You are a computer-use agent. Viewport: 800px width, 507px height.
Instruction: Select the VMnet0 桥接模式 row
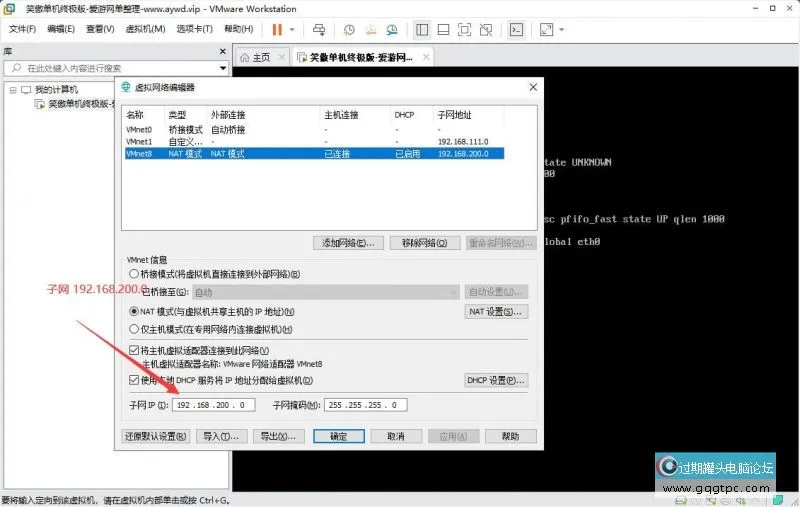314,130
